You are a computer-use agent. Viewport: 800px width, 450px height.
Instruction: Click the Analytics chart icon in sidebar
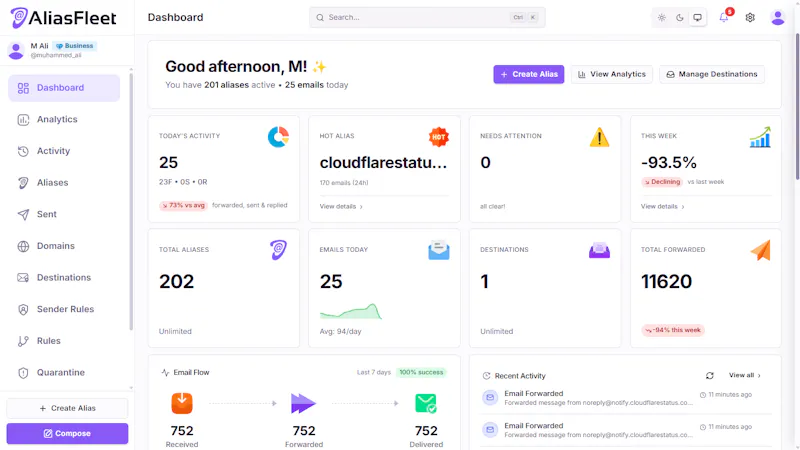(x=23, y=120)
